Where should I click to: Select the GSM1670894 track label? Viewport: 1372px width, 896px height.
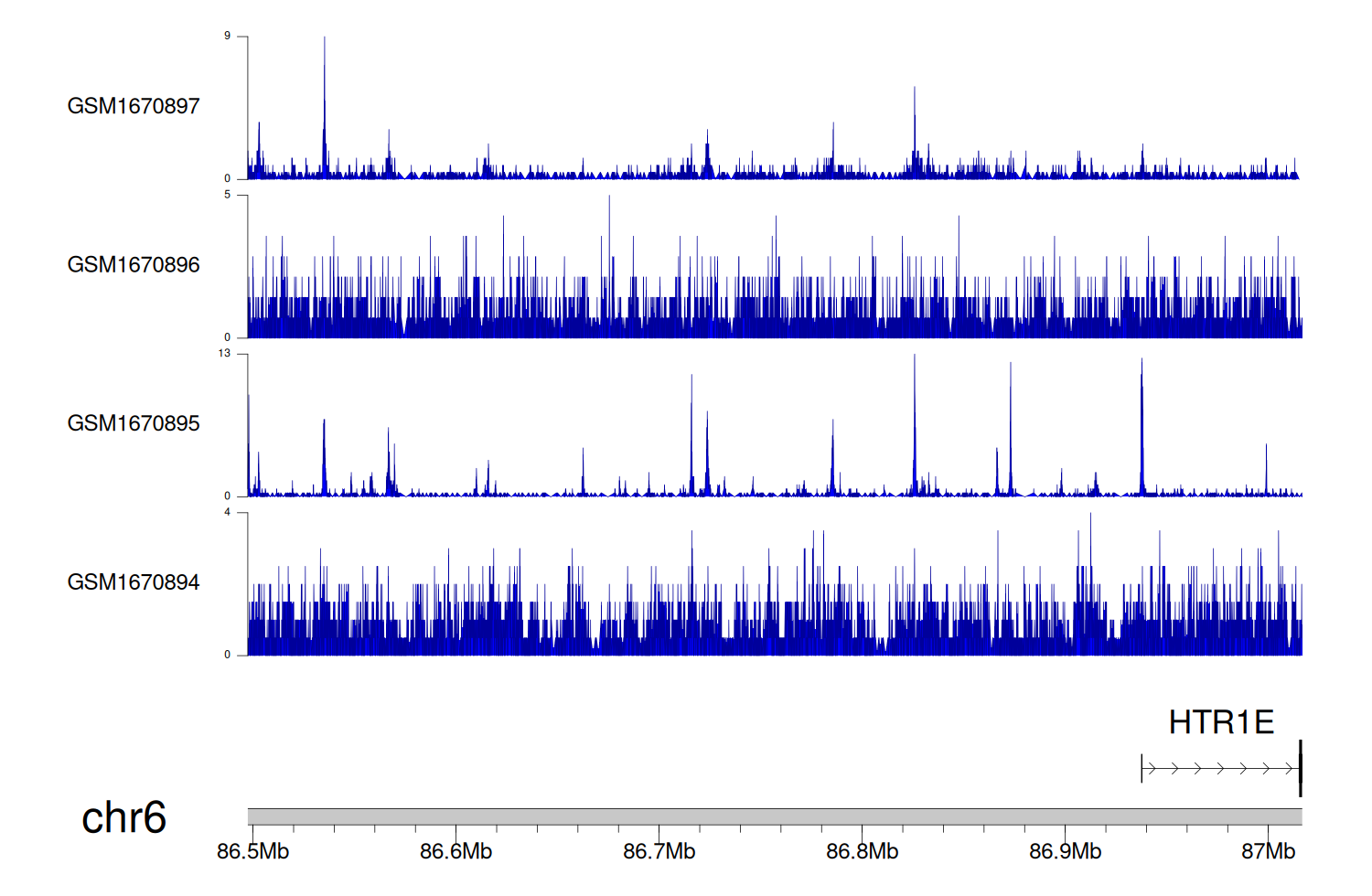tap(134, 582)
